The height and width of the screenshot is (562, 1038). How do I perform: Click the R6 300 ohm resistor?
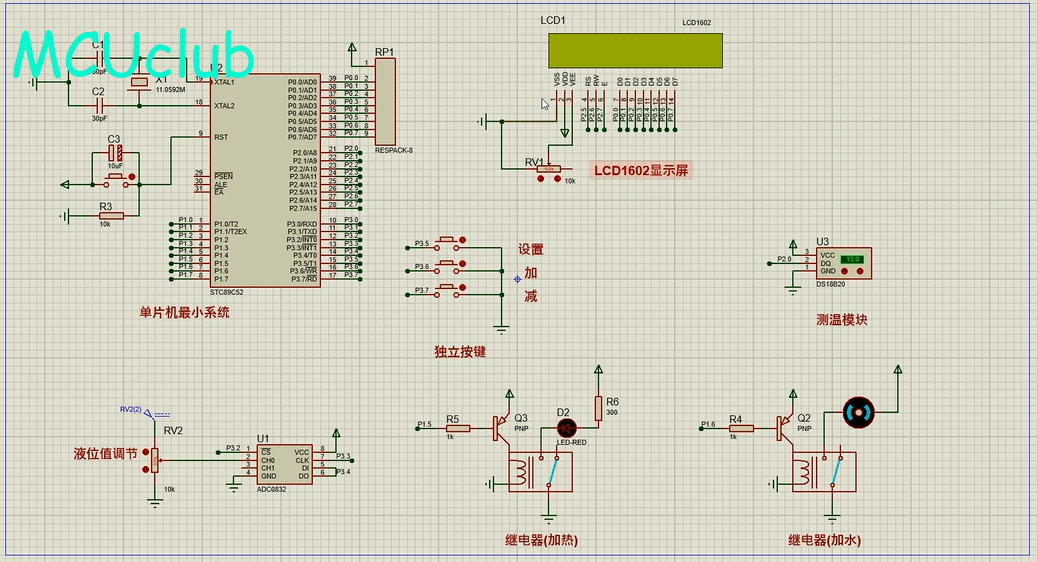click(x=598, y=407)
